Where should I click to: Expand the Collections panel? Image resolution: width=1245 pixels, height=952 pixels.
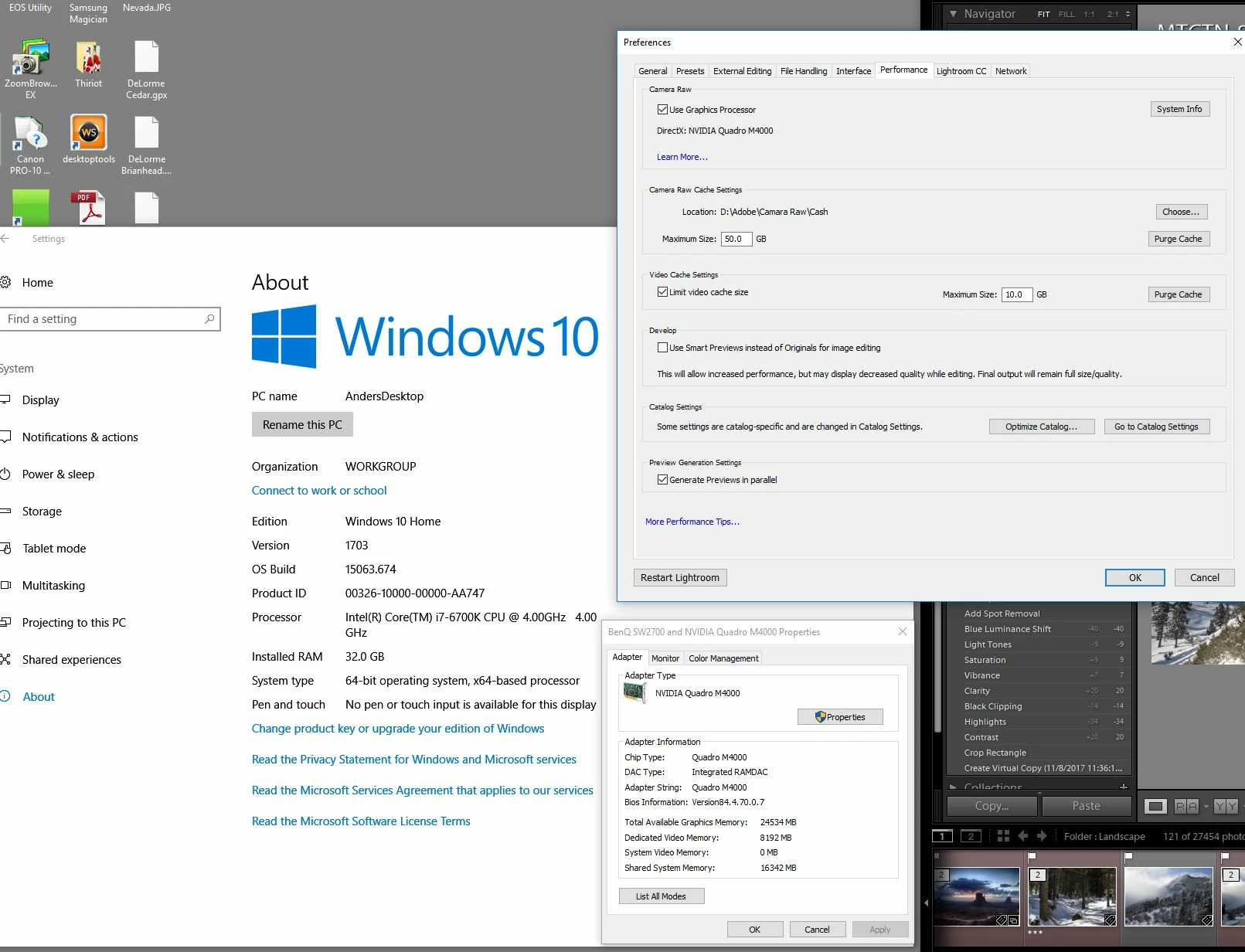coord(954,787)
